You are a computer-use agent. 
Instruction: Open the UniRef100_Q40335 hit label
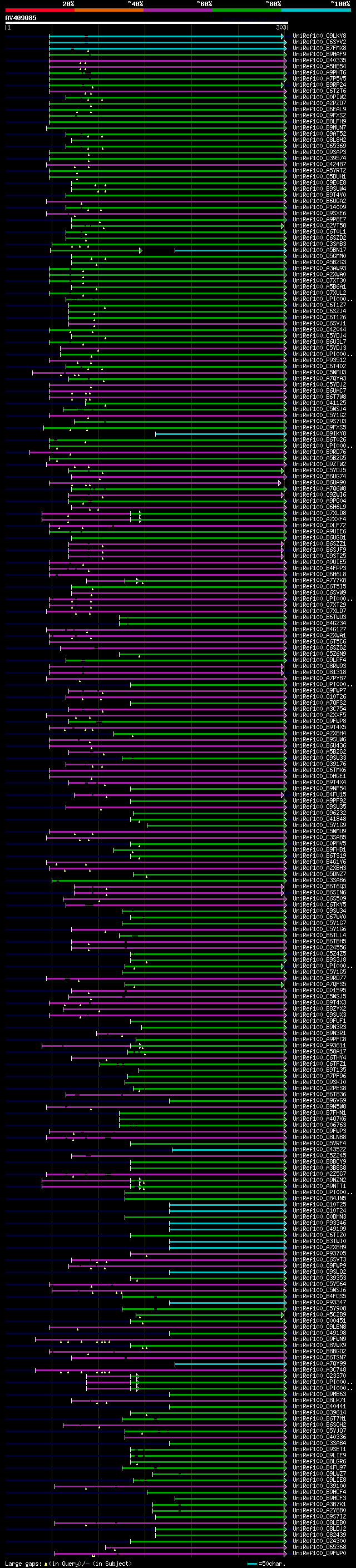point(319,60)
